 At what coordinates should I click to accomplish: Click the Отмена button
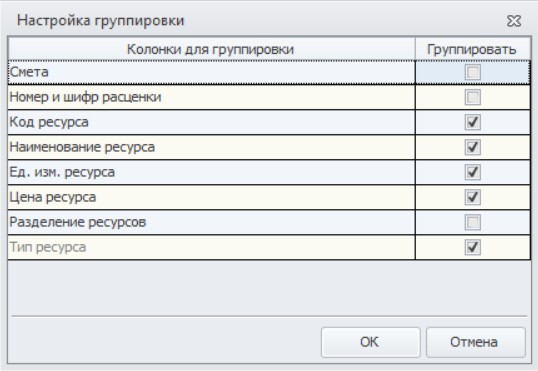476,342
